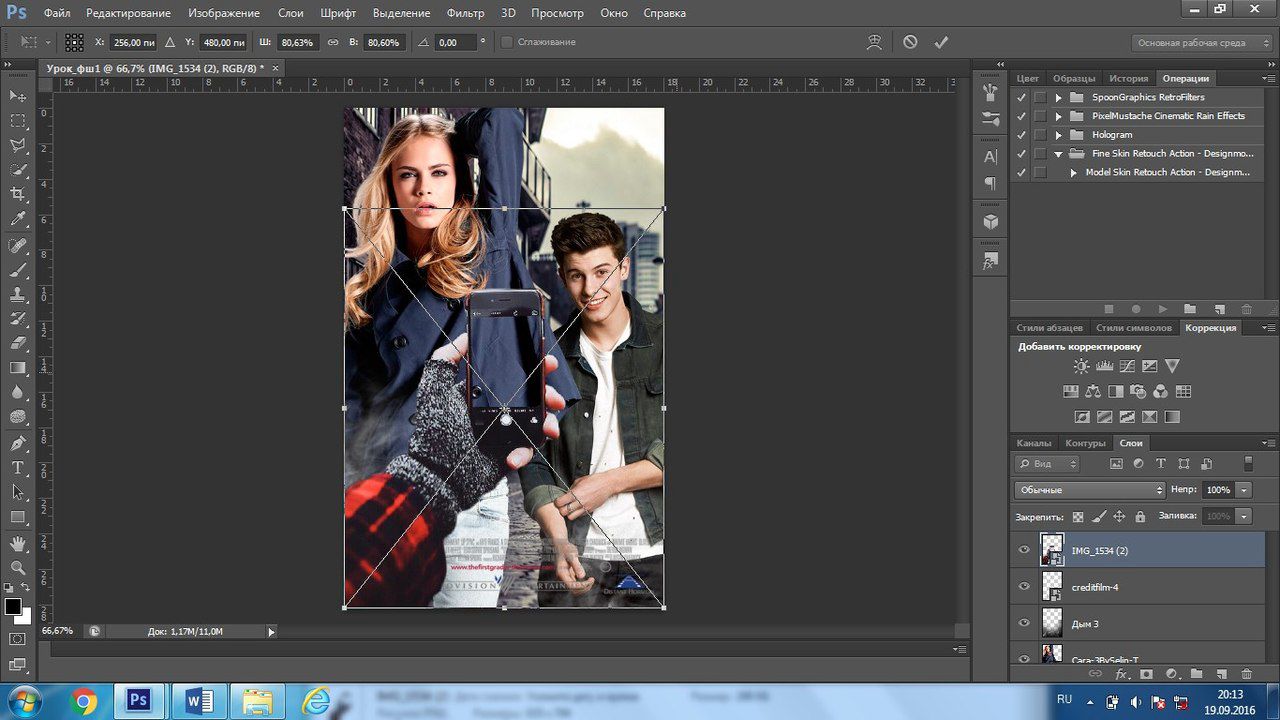The image size is (1280, 720).
Task: Open Word from the taskbar
Action: [199, 701]
